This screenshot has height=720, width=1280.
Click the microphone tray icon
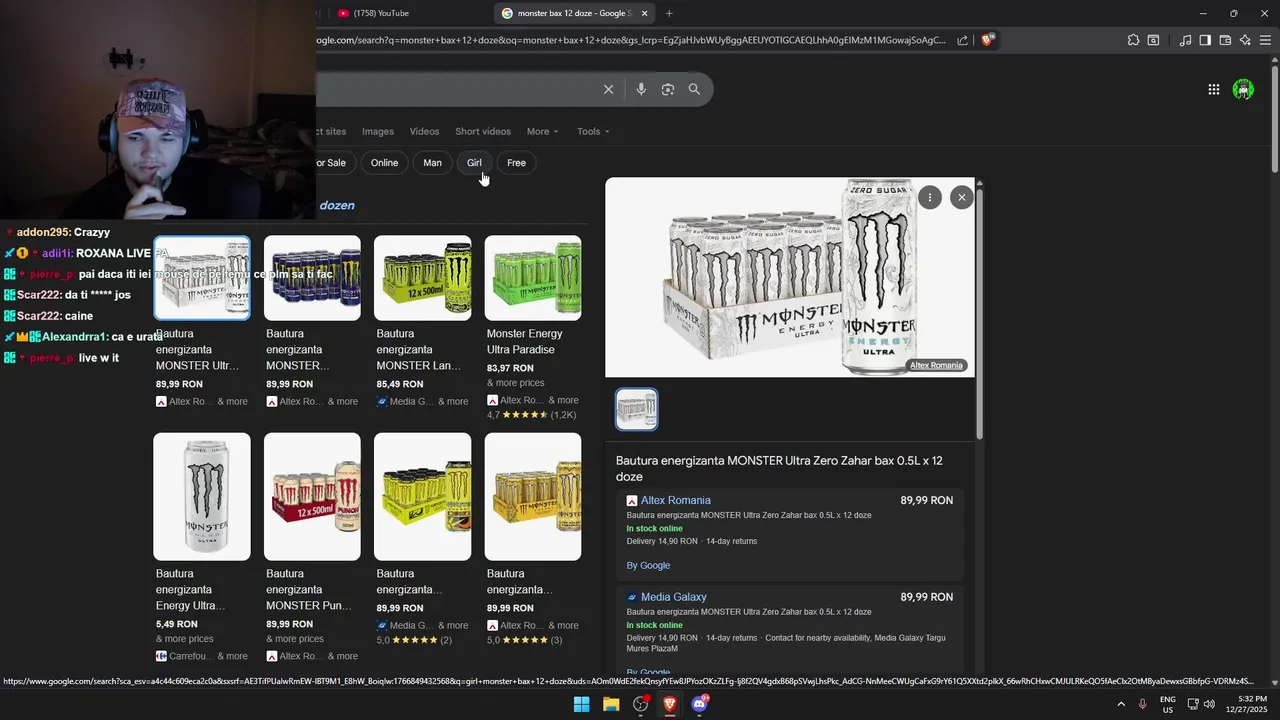(x=1142, y=704)
